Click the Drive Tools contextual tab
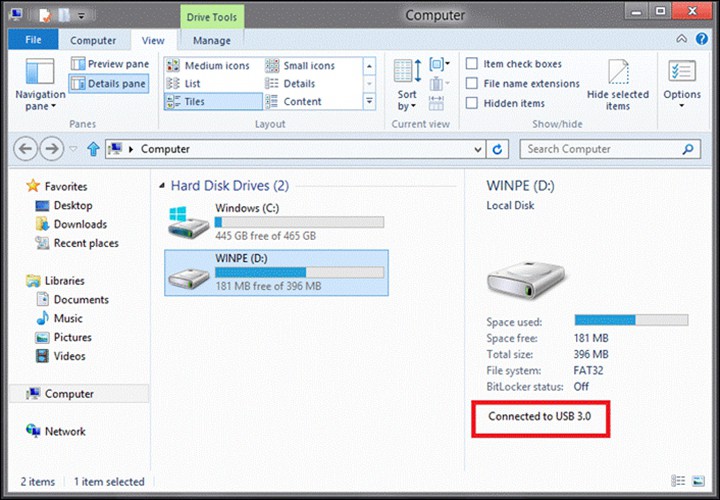The image size is (720, 500). point(212,17)
